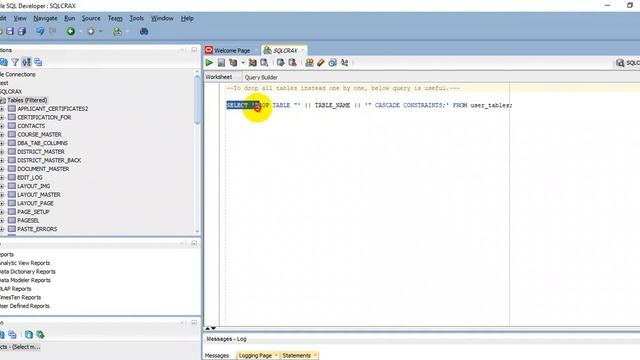Click the CASCADE keyword in the query
Screen dimensions: 640x360
pyautogui.click(x=387, y=105)
